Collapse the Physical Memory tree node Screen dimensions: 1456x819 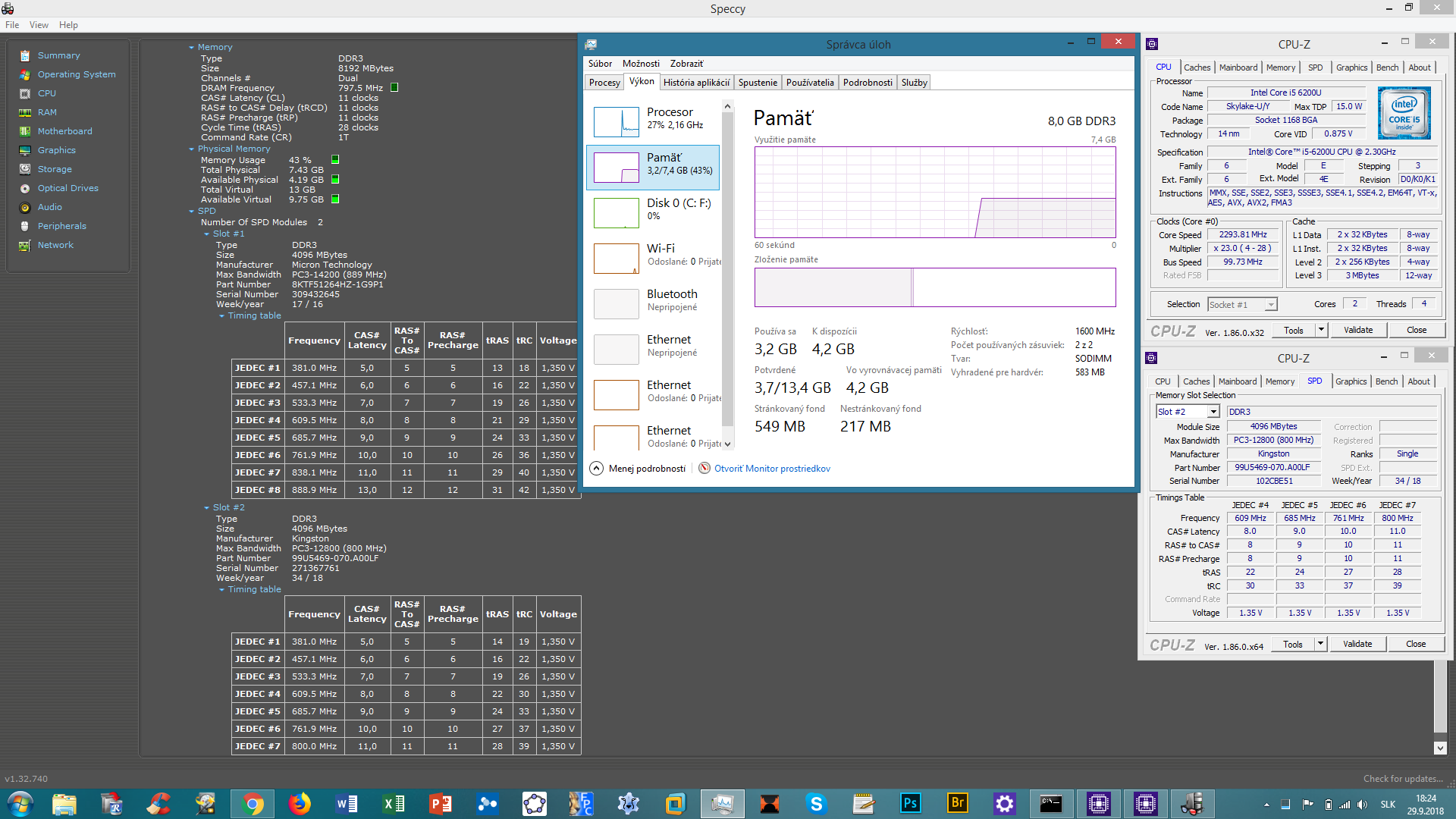(x=192, y=149)
